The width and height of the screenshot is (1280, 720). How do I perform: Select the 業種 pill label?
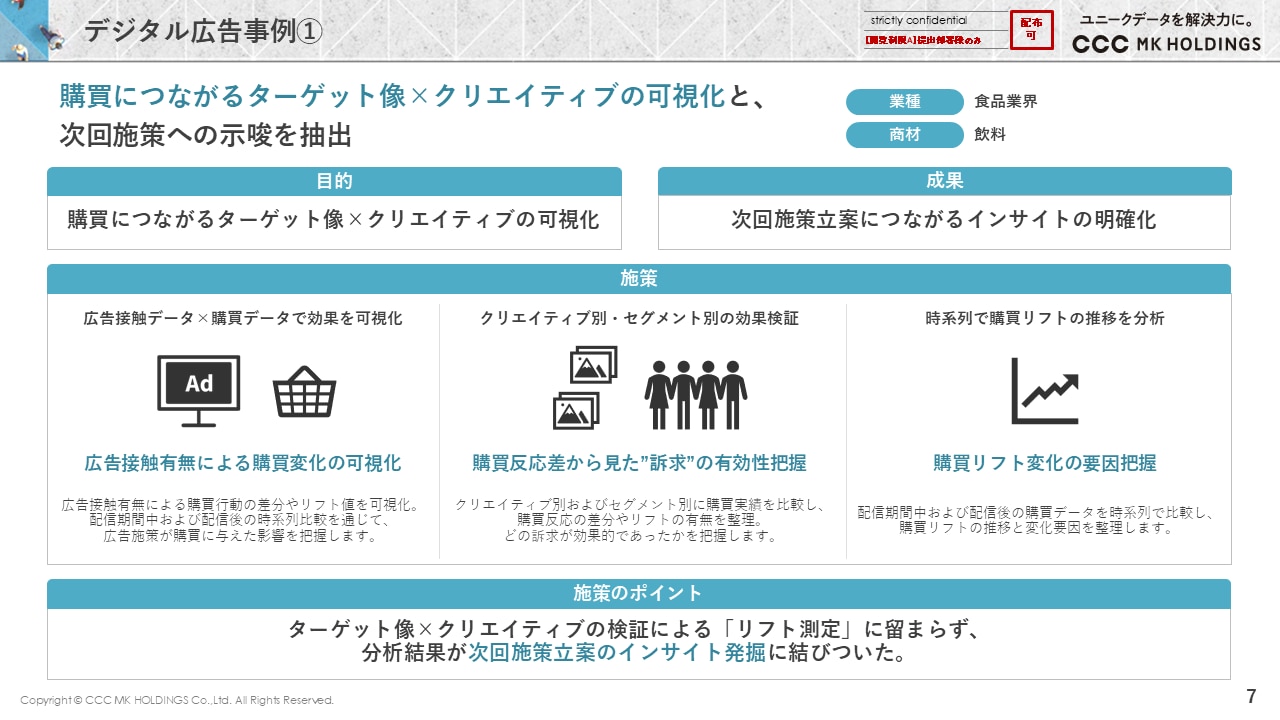[904, 102]
